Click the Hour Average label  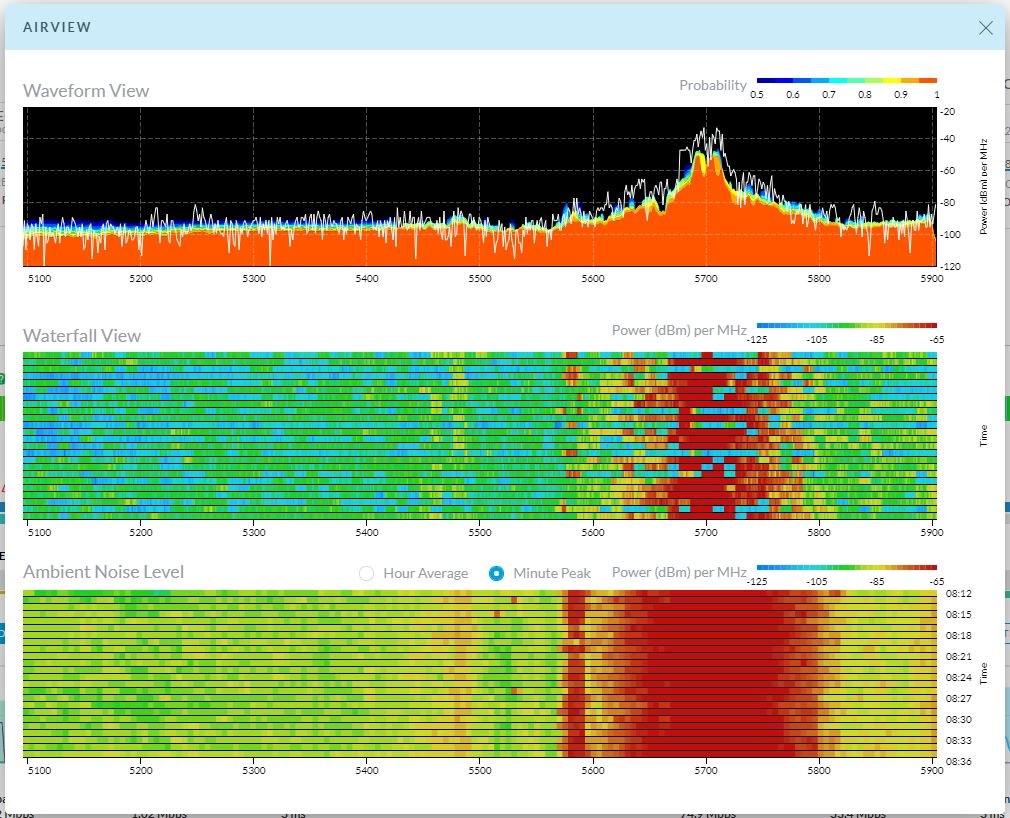(426, 573)
